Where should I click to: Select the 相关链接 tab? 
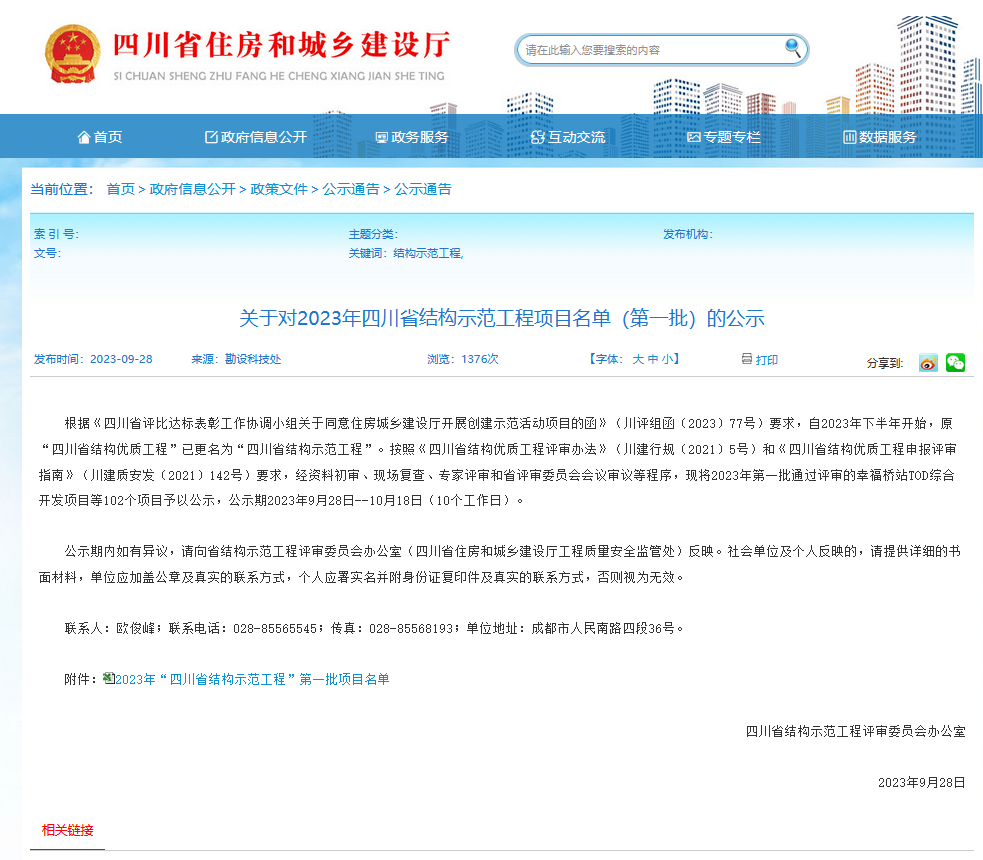67,831
